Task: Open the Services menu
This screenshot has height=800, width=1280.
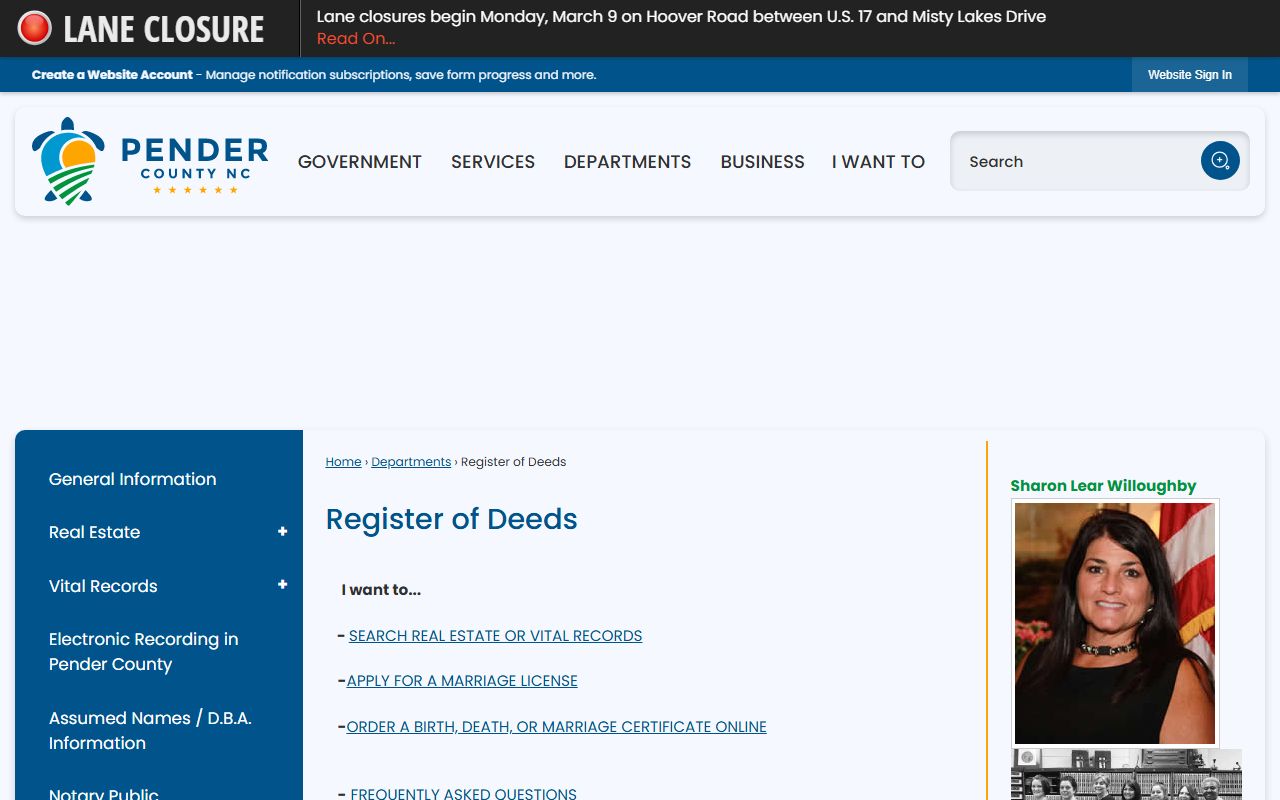Action: (x=493, y=162)
